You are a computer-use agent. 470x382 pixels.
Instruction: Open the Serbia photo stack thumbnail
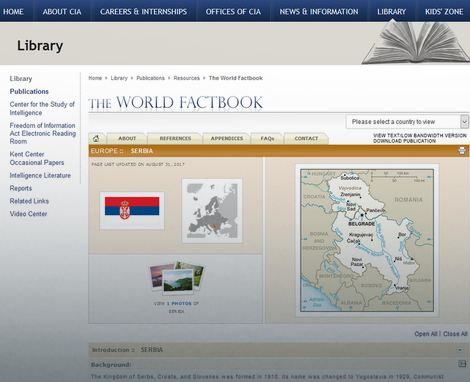click(177, 279)
